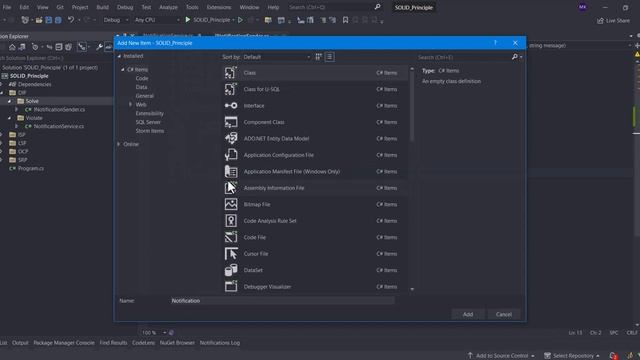The image size is (640, 360).
Task: Expand the Online templates node
Action: point(119,144)
